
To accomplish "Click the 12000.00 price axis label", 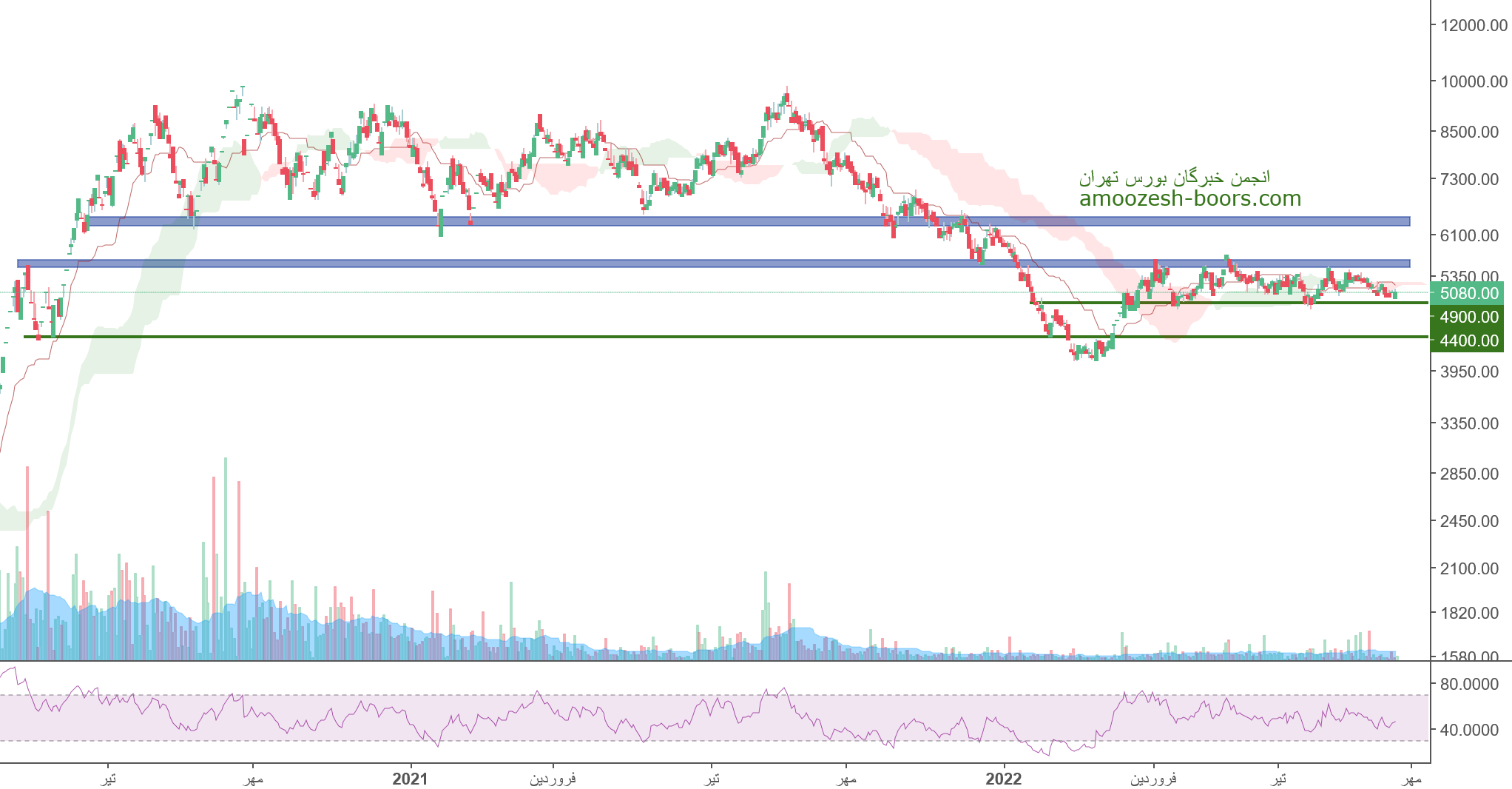I will tap(1473, 25).
